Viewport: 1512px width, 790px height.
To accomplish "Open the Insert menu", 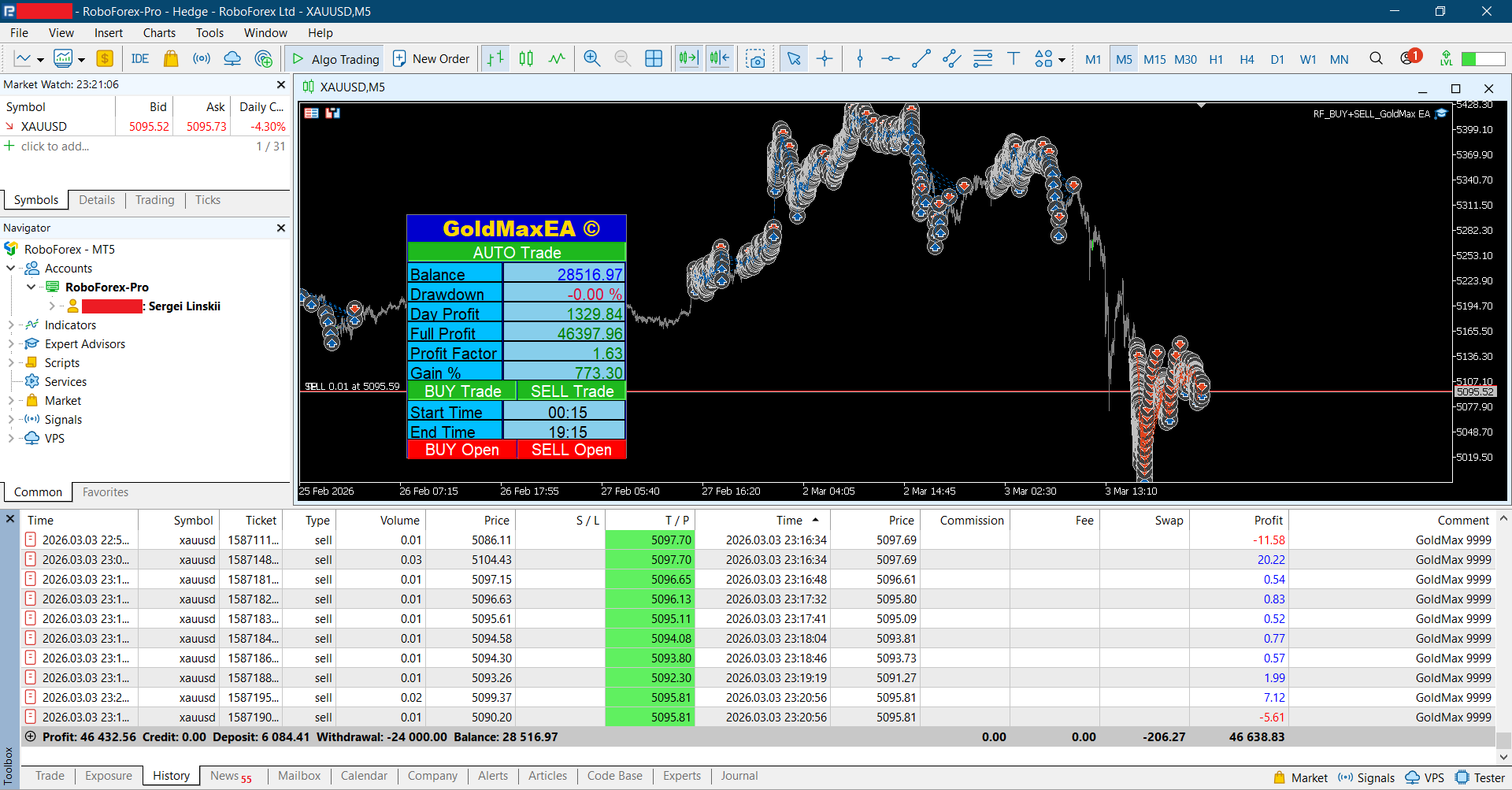I will (109, 33).
